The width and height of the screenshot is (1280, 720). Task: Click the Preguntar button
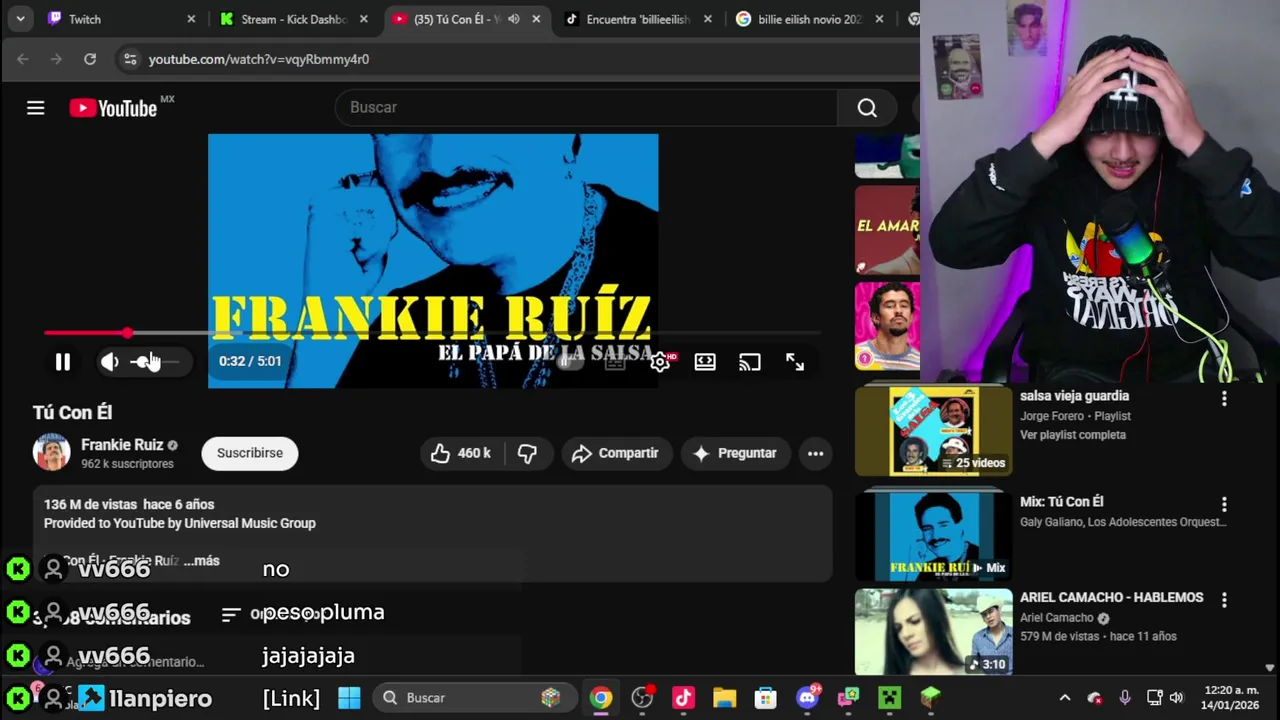tap(735, 453)
